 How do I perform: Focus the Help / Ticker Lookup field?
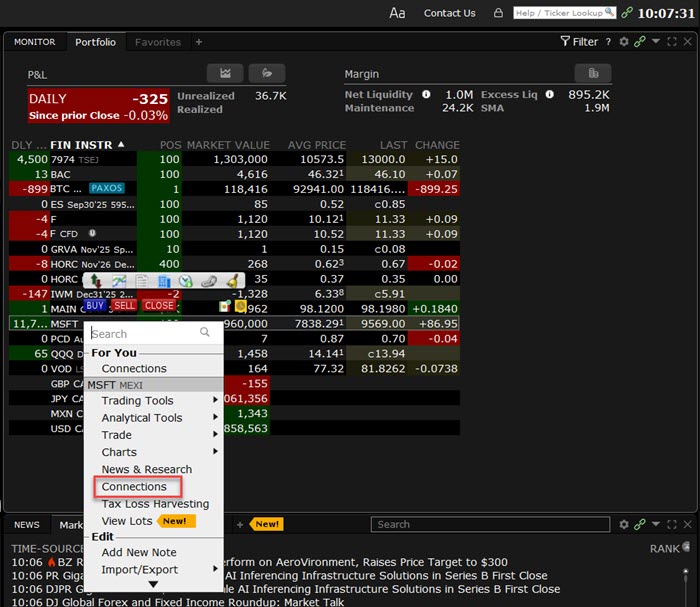[564, 12]
